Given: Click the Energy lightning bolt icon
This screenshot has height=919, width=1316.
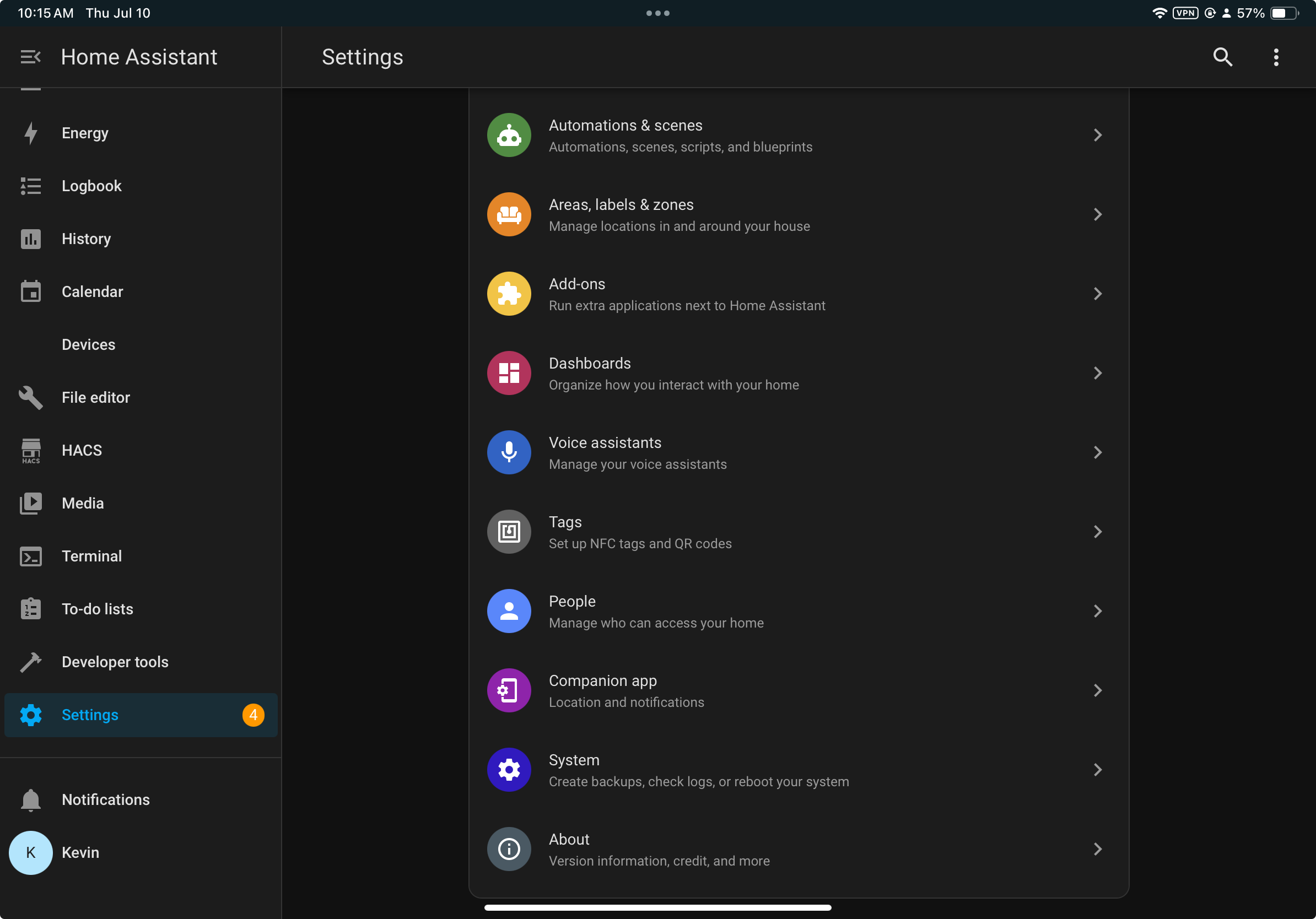Looking at the screenshot, I should (x=30, y=133).
